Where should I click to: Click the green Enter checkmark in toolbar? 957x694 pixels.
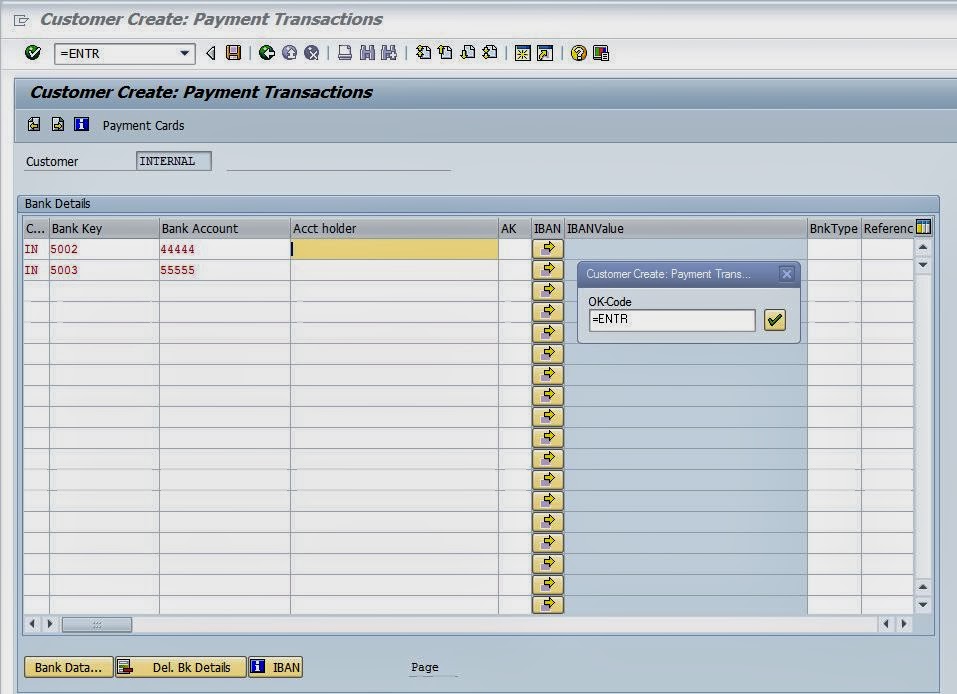coord(33,53)
